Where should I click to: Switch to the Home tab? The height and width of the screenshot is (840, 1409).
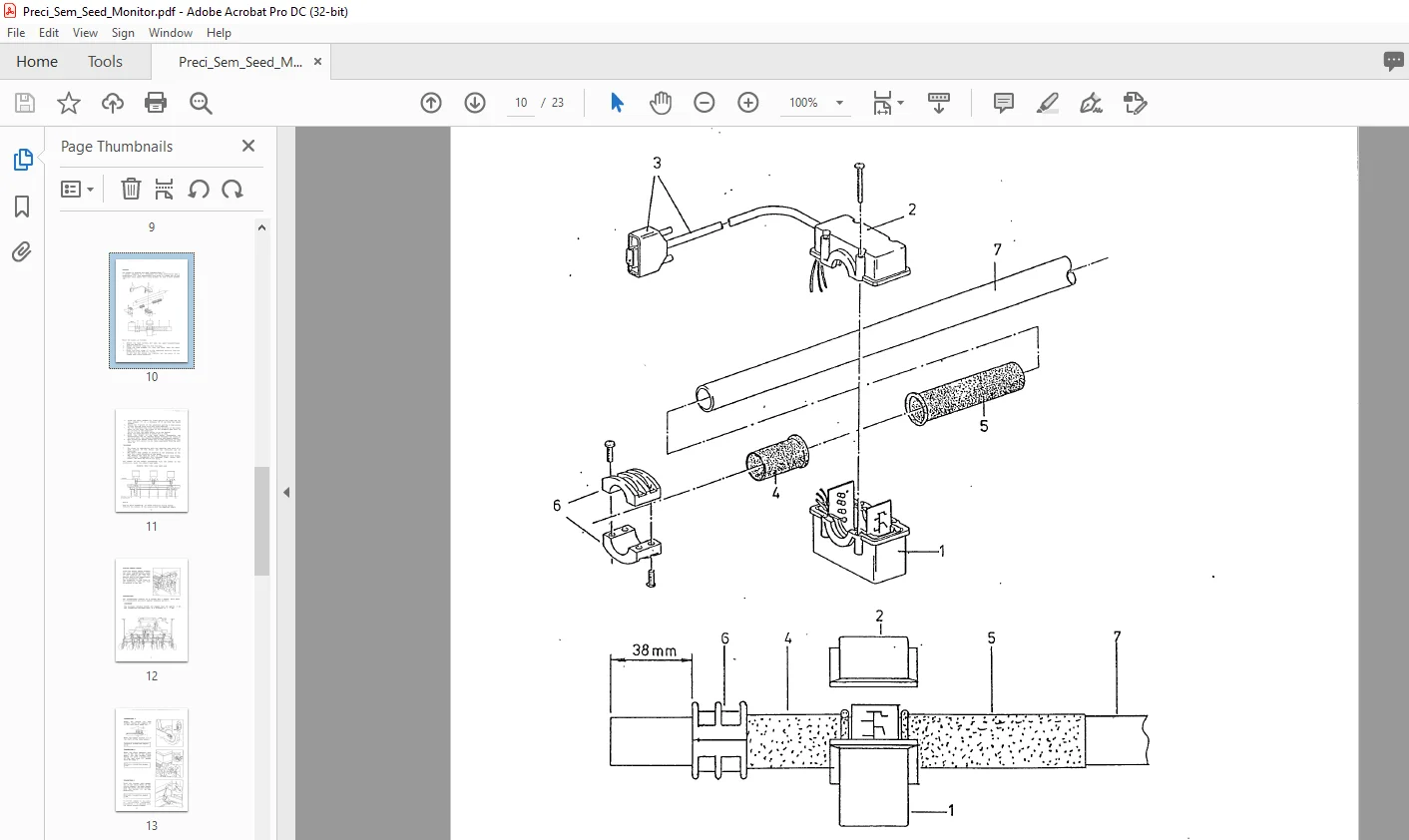(x=37, y=62)
